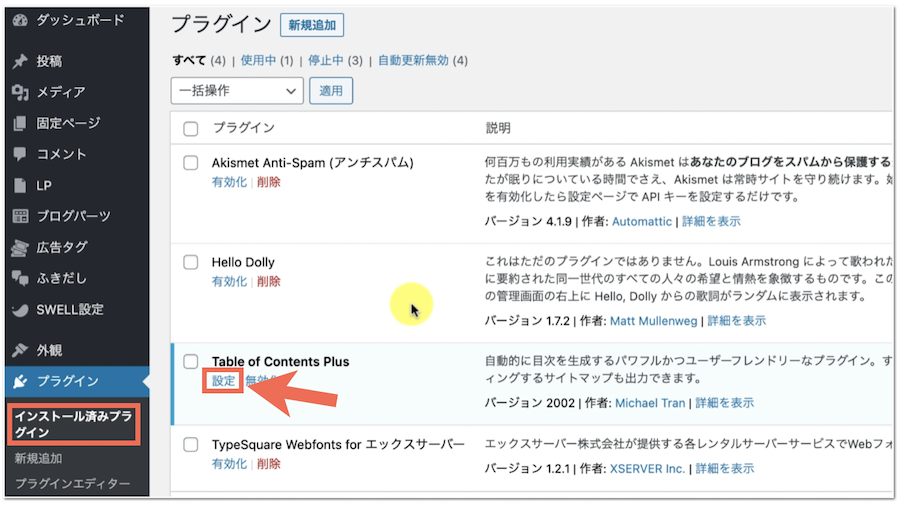Tick the Hello Dolly plugin checkbox
Image resolution: width=900 pixels, height=506 pixels.
click(x=191, y=262)
